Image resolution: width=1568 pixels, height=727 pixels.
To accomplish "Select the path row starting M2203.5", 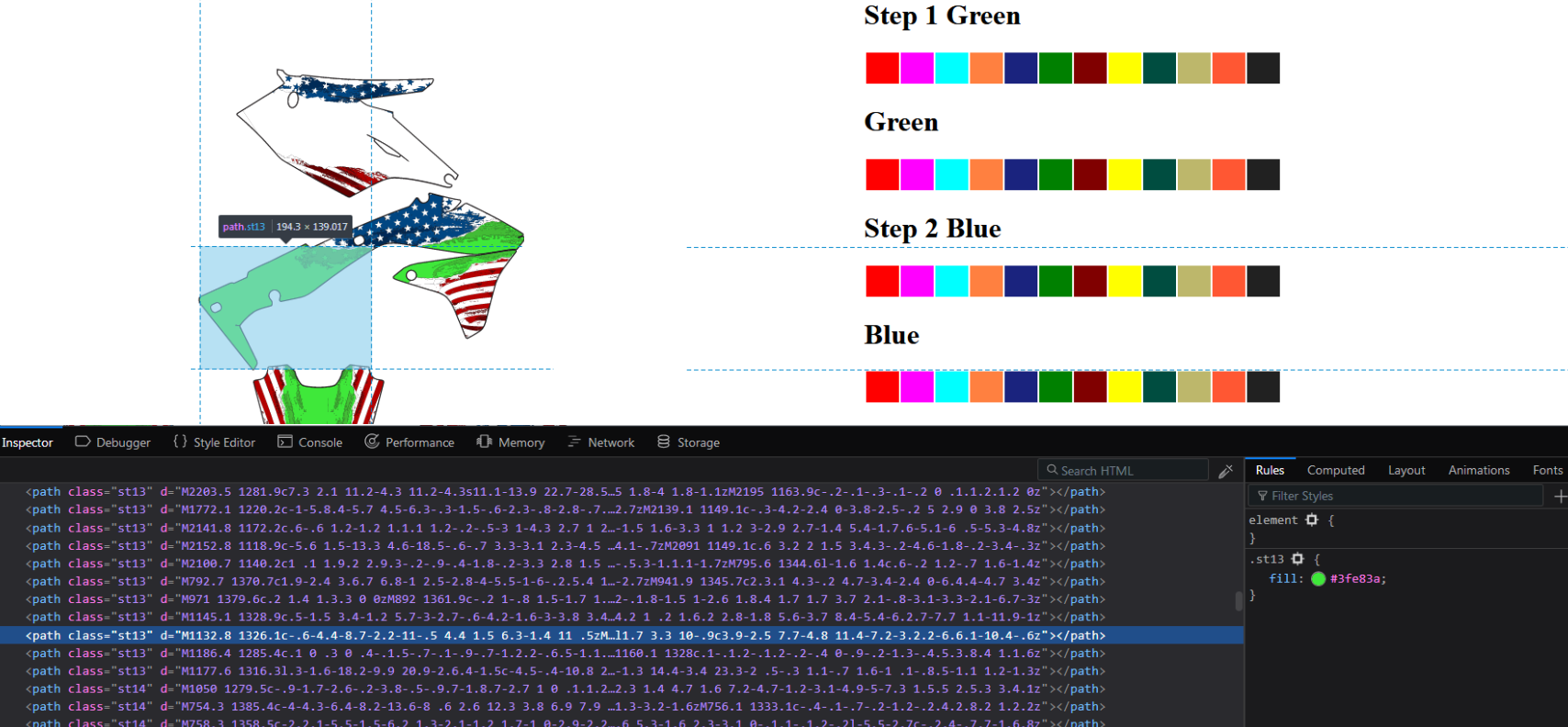I will click(x=622, y=492).
